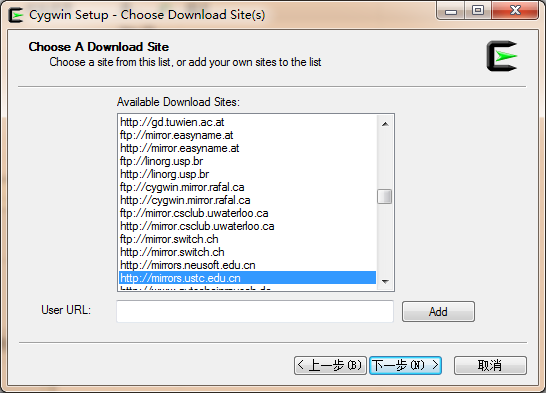Viewport: 546px width, 393px height.
Task: Select http://cygwin.mirror.rafal.ca mirror
Action: click(x=248, y=200)
